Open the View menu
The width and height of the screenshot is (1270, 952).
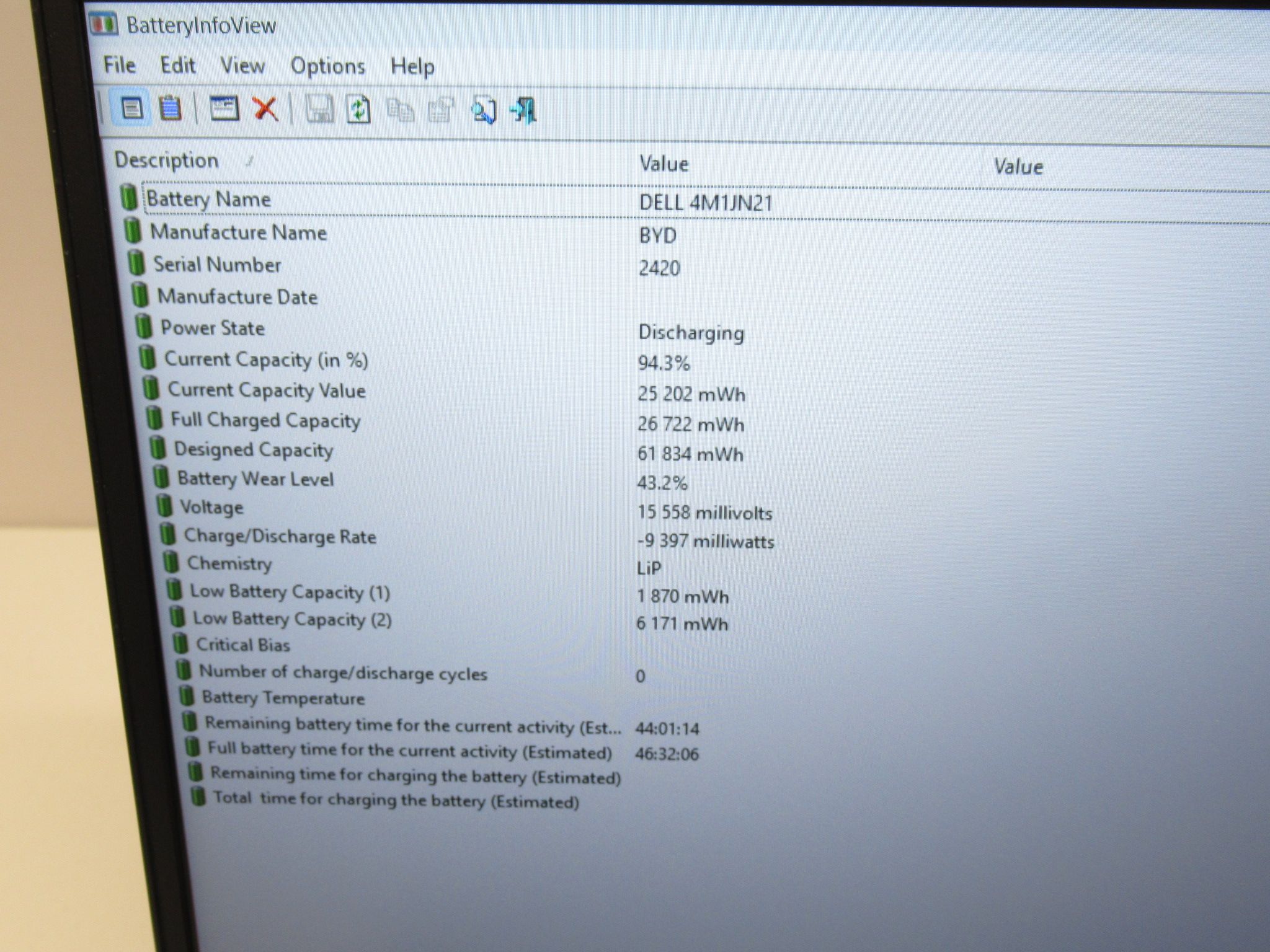click(242, 66)
